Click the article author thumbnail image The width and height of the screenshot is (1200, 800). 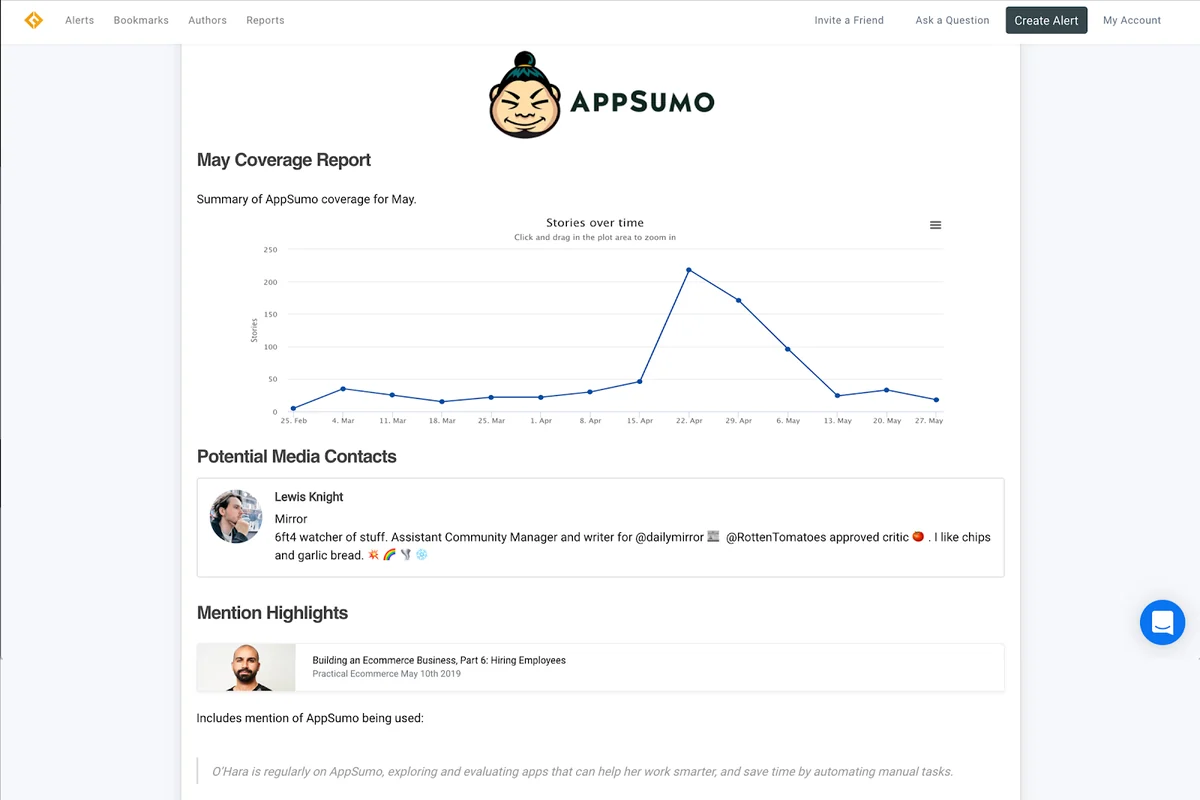click(x=246, y=667)
